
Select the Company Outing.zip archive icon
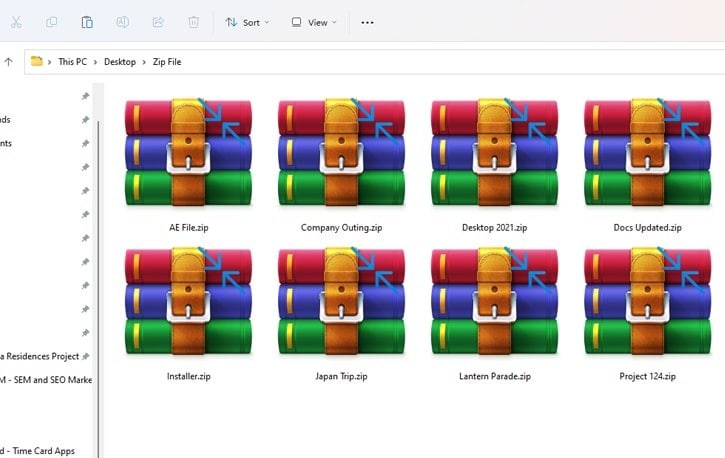pyautogui.click(x=341, y=152)
